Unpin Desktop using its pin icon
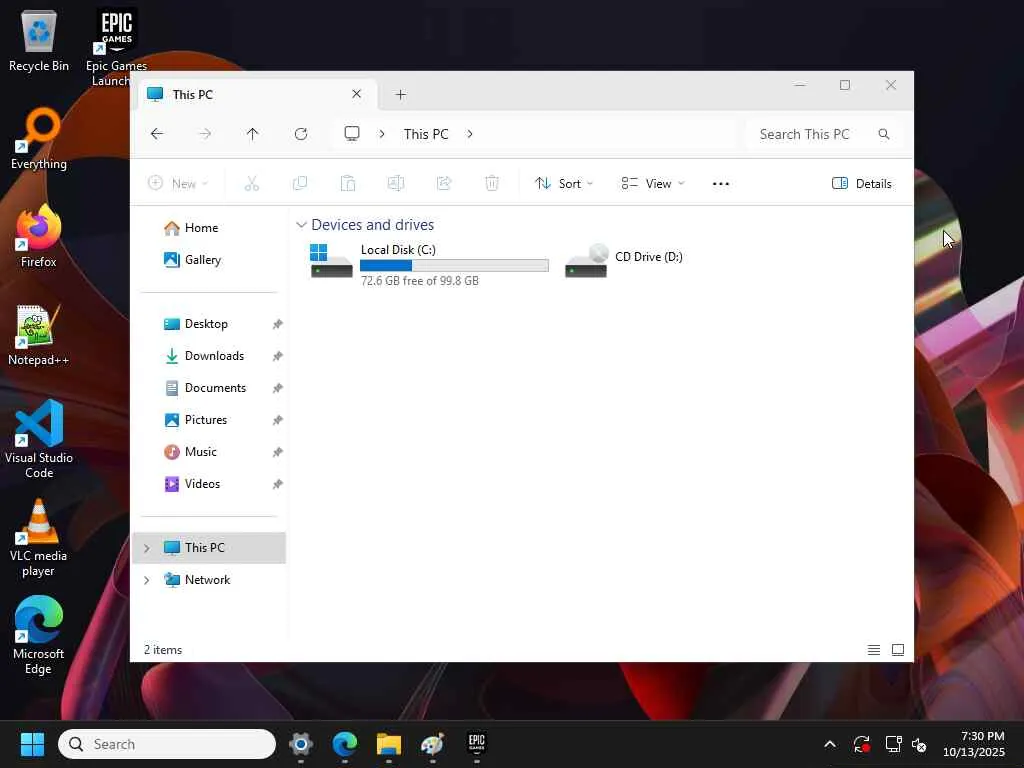The height and width of the screenshot is (768, 1024). 278,324
